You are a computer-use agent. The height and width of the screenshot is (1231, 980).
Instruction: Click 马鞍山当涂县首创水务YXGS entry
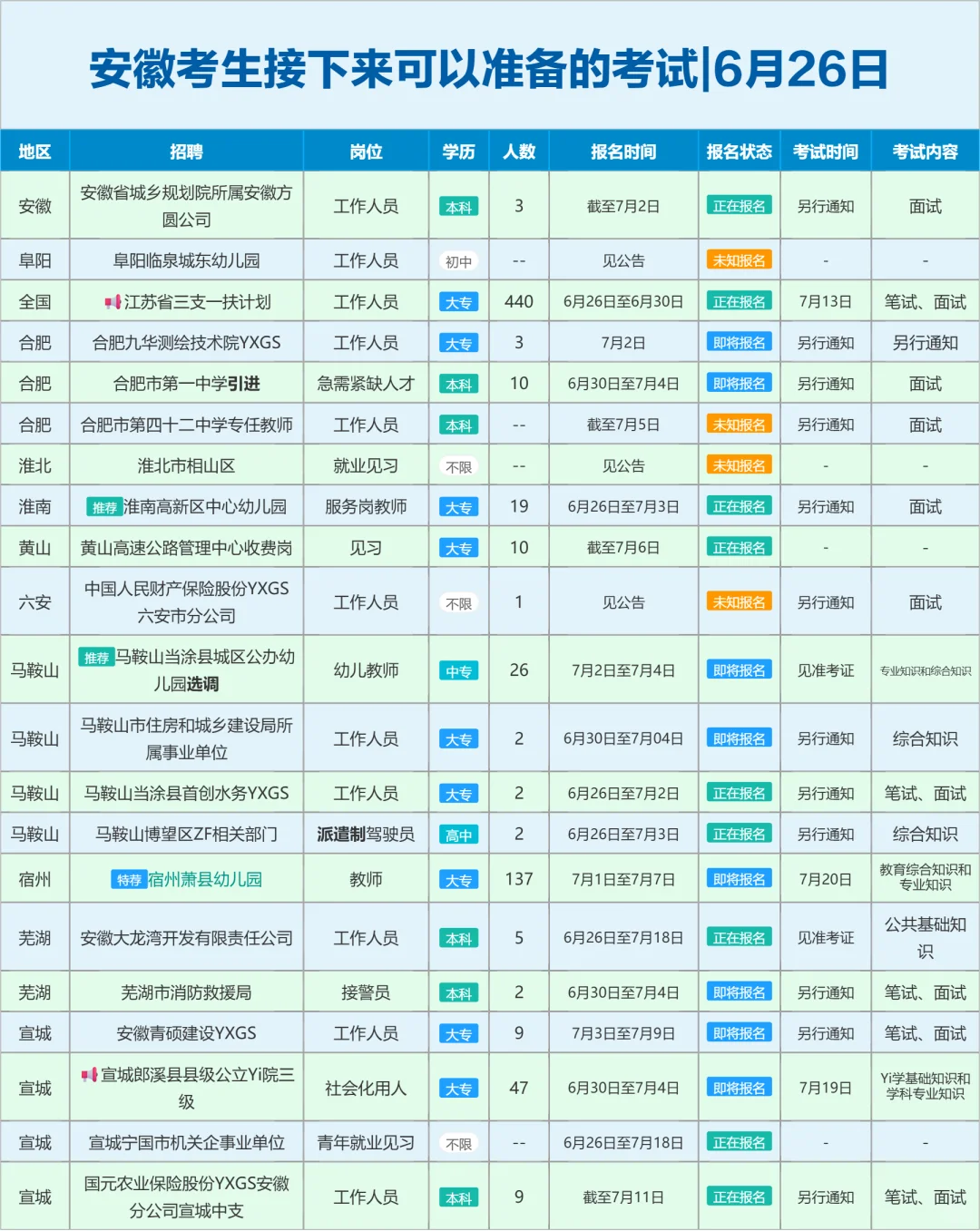click(186, 794)
